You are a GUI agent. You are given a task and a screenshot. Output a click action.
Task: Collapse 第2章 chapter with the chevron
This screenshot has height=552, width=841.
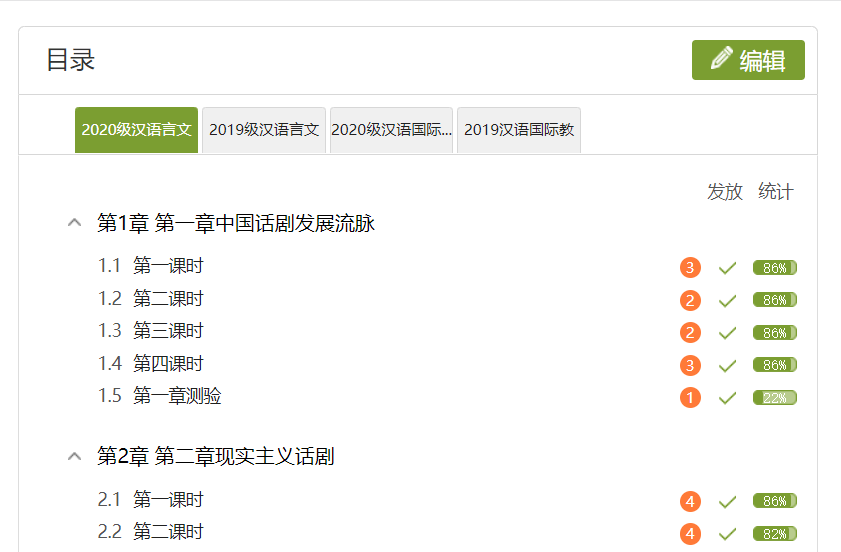(74, 457)
